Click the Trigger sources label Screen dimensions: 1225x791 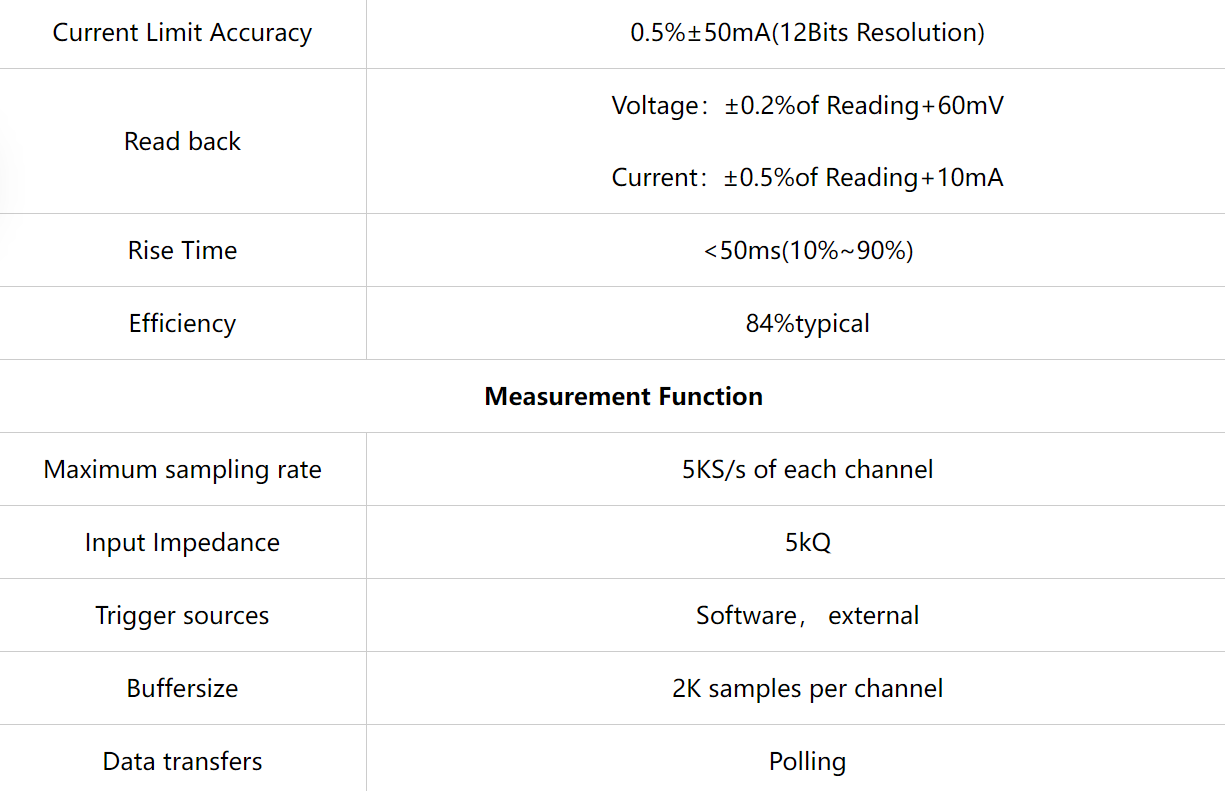[182, 615]
